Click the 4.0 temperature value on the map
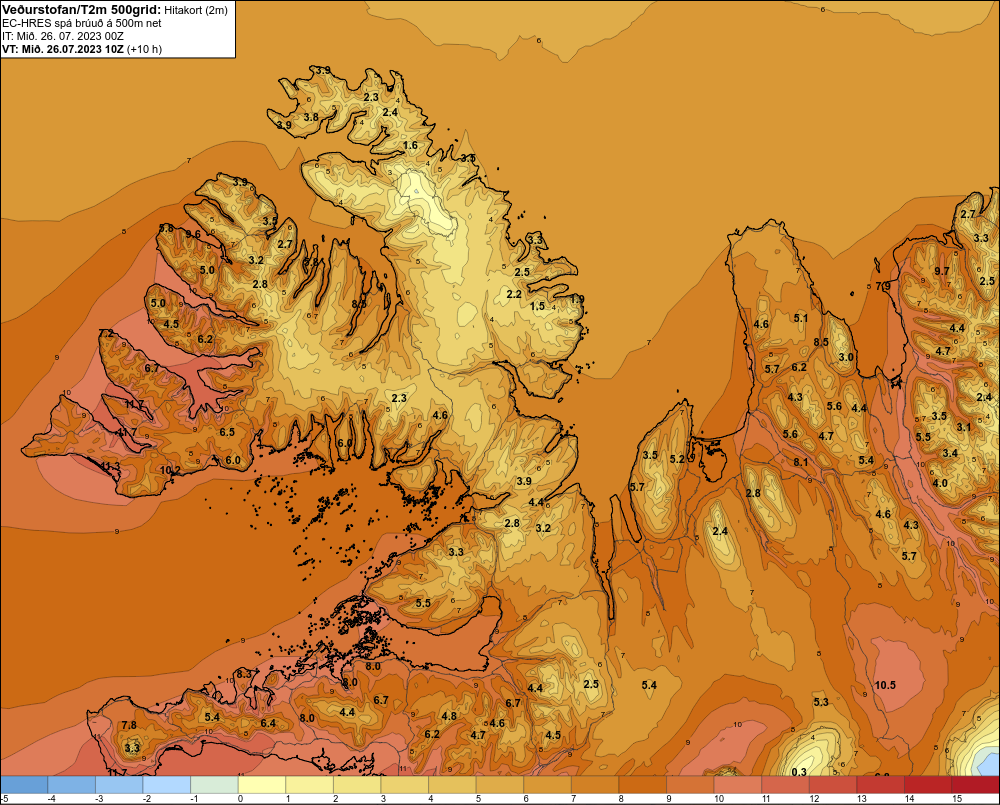 click(x=940, y=483)
